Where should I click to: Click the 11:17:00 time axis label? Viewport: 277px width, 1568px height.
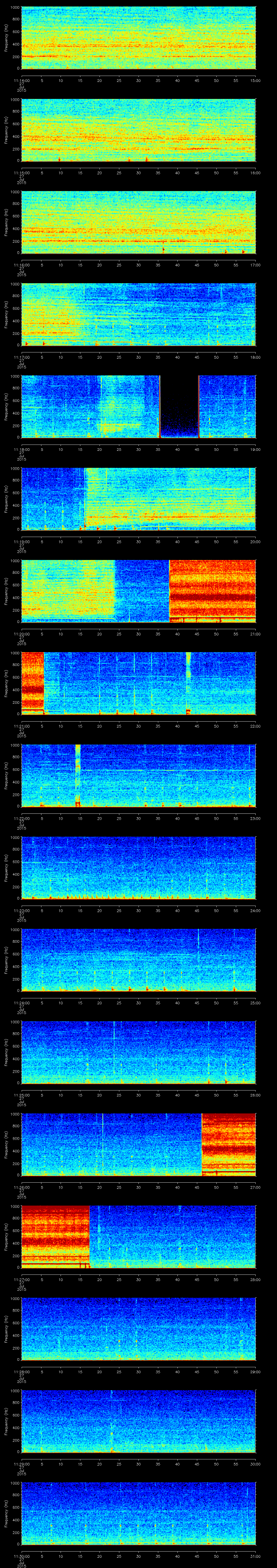click(x=21, y=357)
